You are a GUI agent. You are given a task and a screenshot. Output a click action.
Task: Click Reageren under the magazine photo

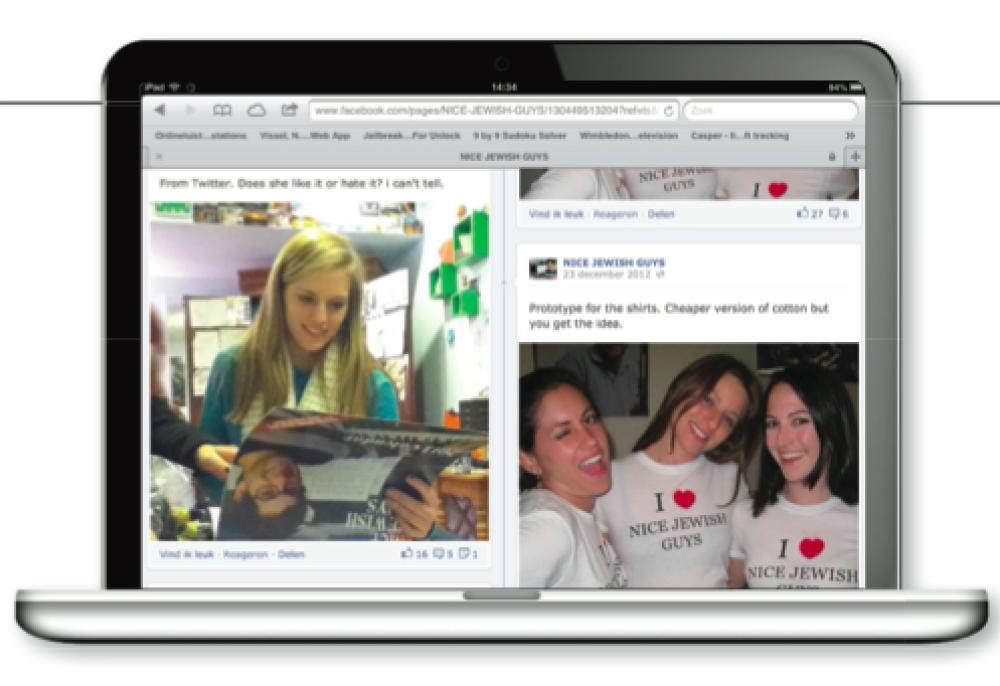pyautogui.click(x=246, y=555)
